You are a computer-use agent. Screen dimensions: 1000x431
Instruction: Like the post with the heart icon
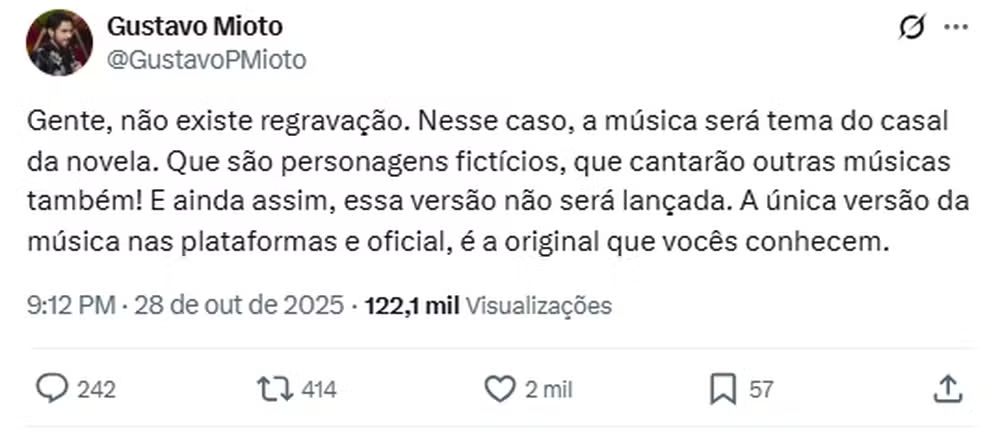point(498,389)
